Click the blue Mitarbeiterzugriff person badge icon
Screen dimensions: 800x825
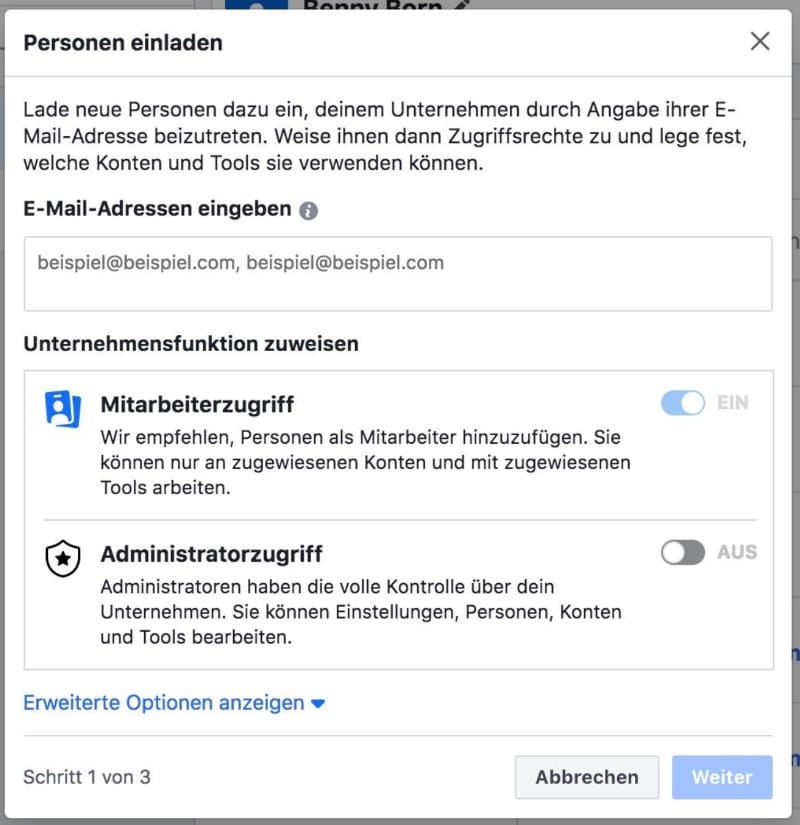point(62,408)
